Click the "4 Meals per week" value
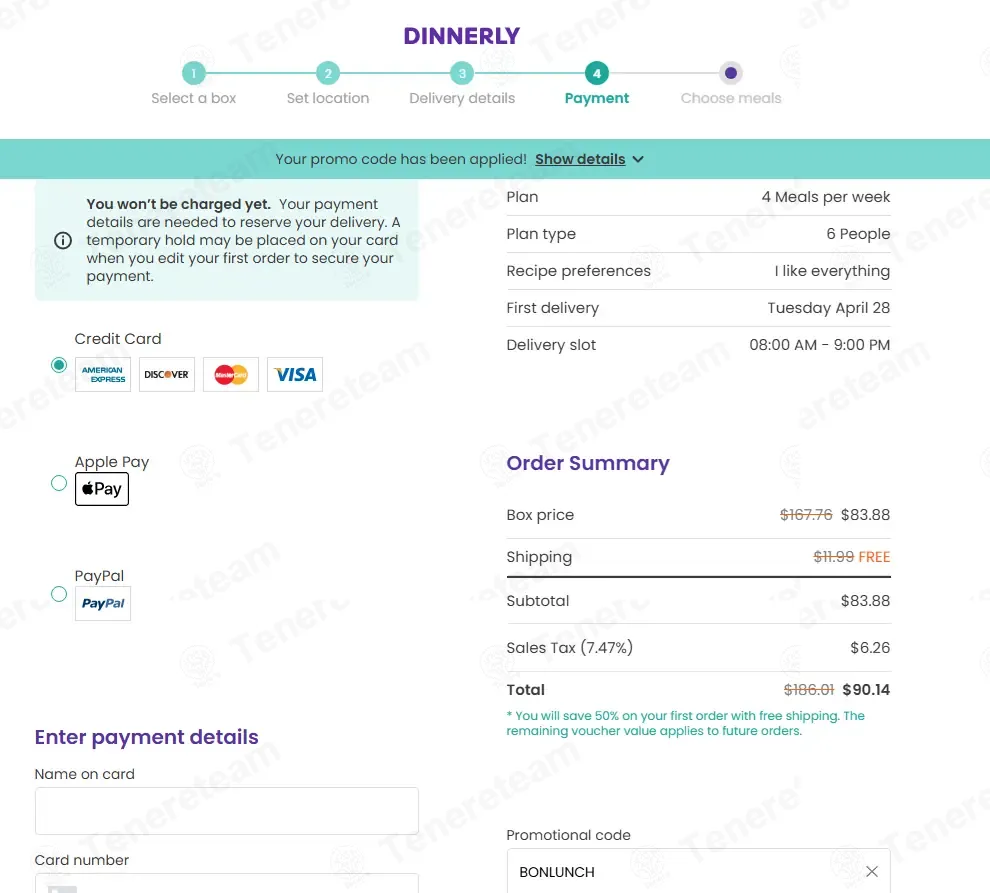Screen dimensions: 990x893 click(826, 197)
